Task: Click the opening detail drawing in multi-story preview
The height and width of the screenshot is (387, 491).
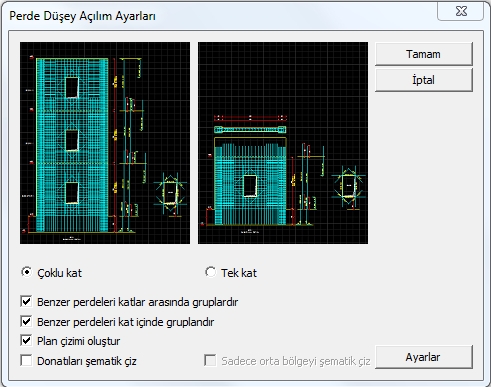Action: (x=170, y=193)
